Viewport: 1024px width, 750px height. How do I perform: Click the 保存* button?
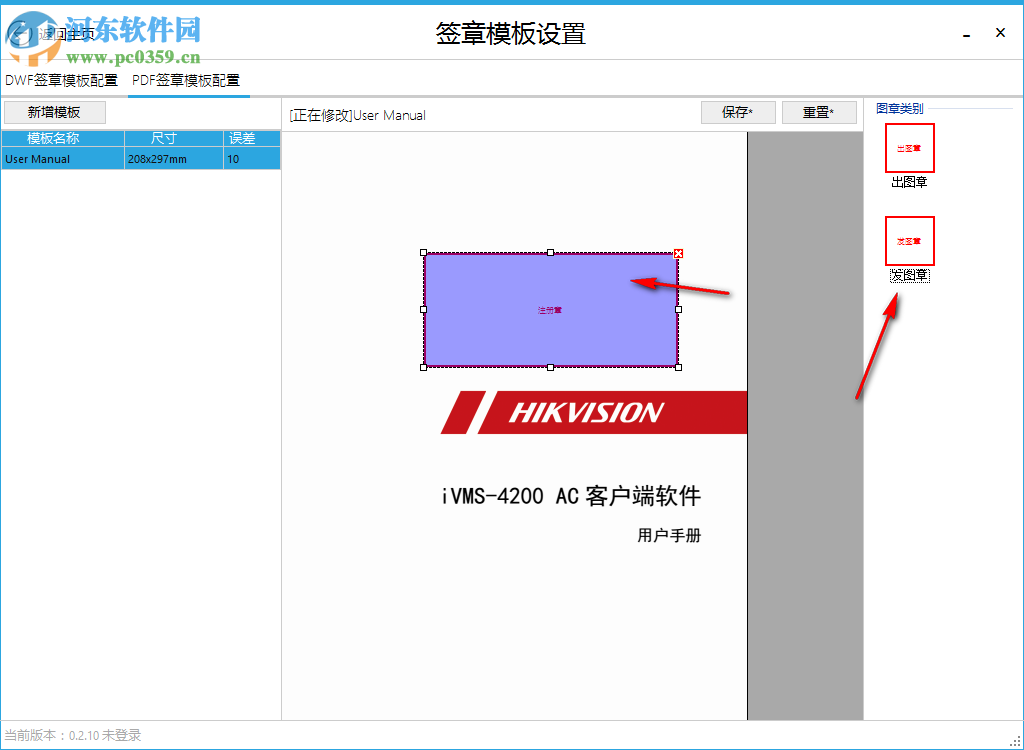(738, 112)
